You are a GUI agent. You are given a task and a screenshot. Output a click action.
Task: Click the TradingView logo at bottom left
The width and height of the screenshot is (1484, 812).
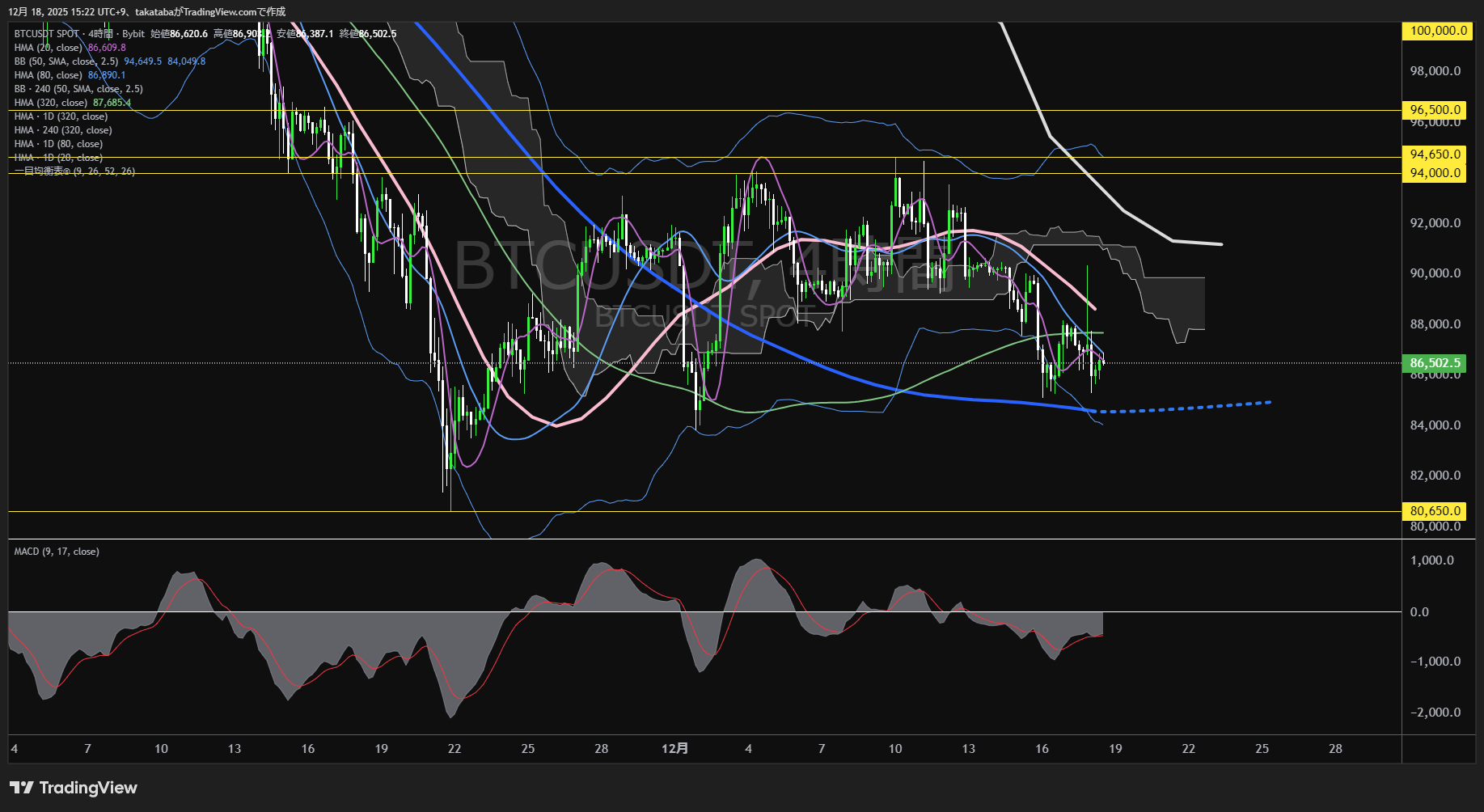coord(74,788)
